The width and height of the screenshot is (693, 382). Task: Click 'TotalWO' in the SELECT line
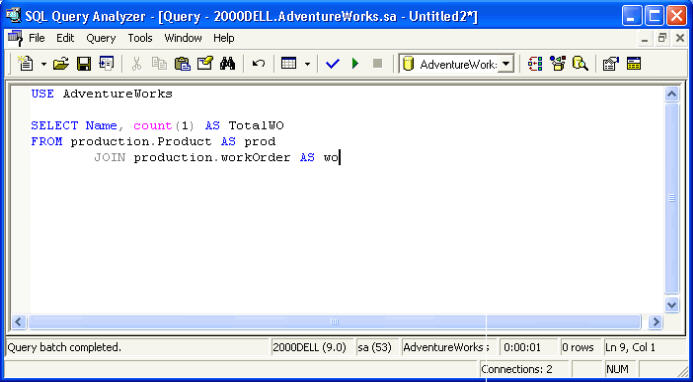[256, 126]
